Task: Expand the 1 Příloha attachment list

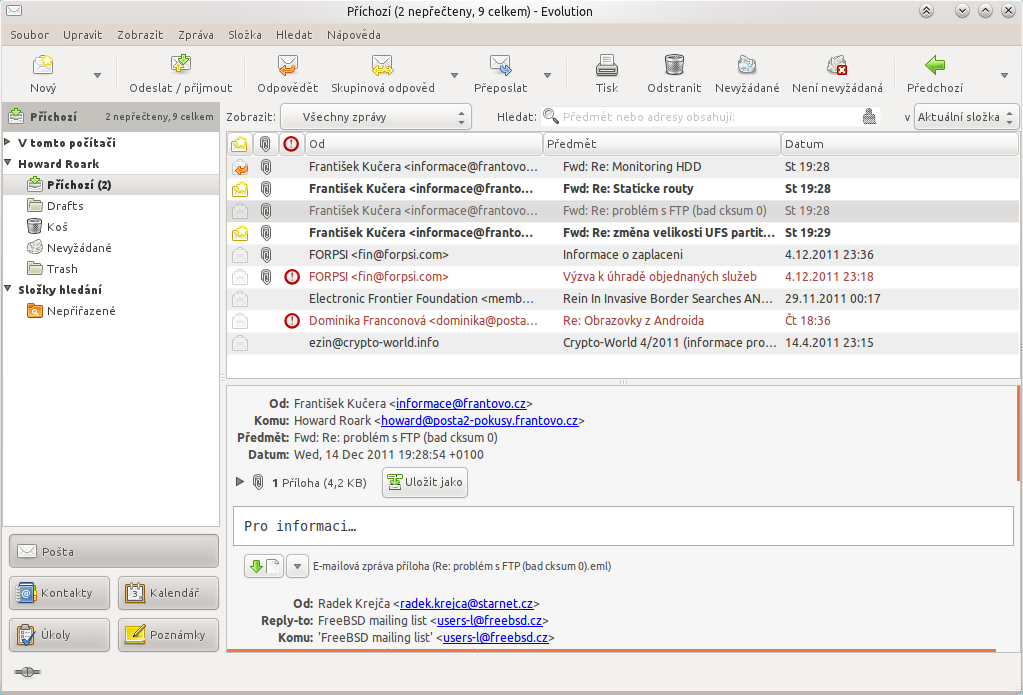Action: click(239, 482)
